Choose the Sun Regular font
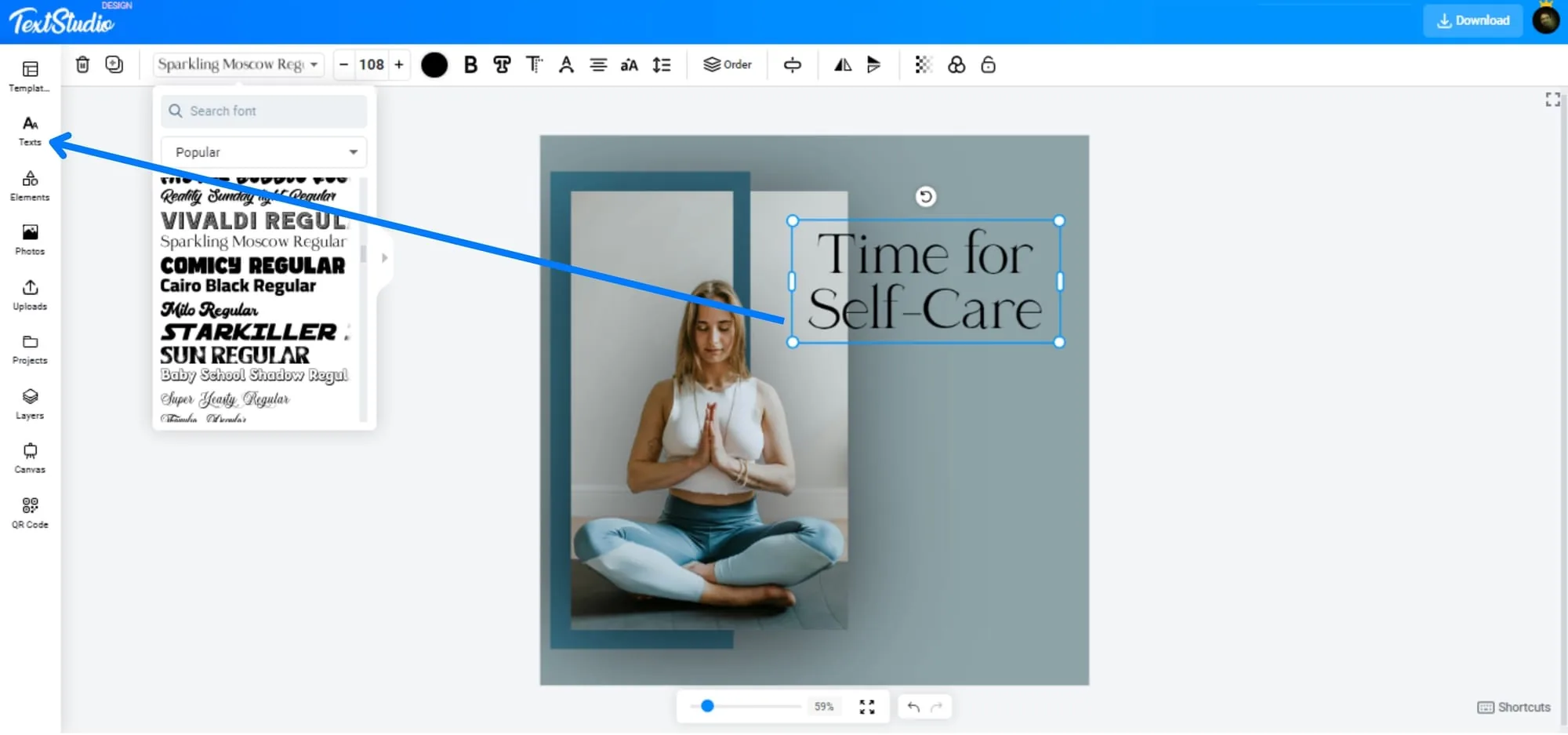 tap(235, 355)
